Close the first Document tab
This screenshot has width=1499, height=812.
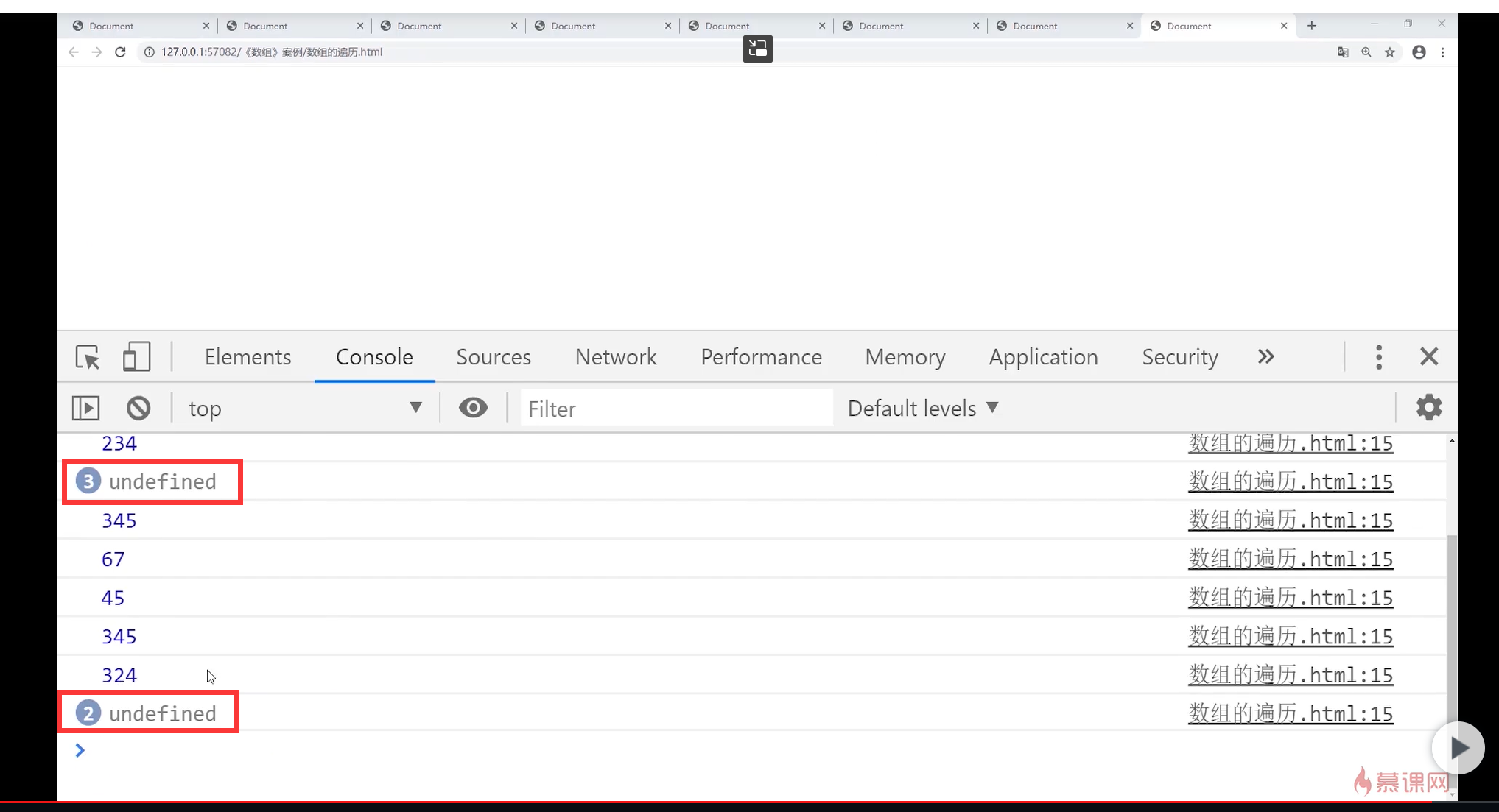(x=206, y=26)
